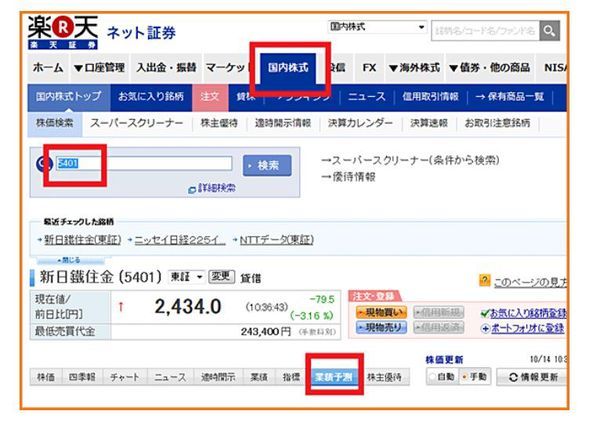Screen dimensions: 600x422
Task: Click the 情報更新 refresh button
Action: (x=532, y=377)
